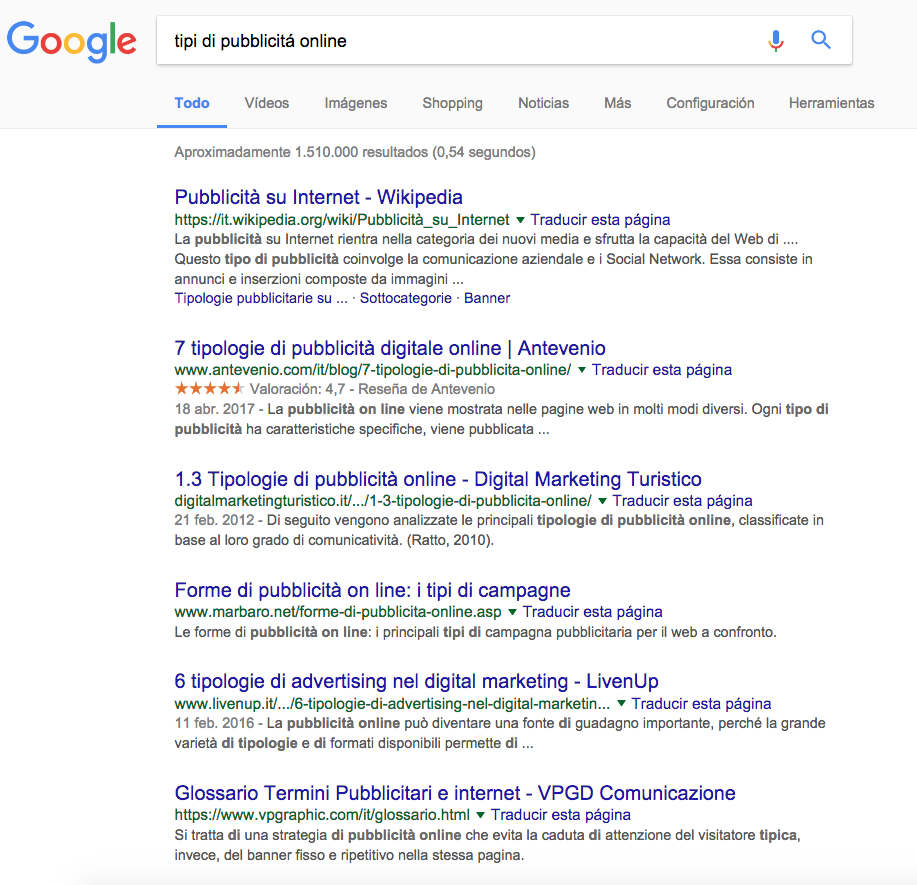Image resolution: width=917 pixels, height=885 pixels.
Task: Open Pubblicità su Internet - Wikipedia result
Action: (x=319, y=197)
